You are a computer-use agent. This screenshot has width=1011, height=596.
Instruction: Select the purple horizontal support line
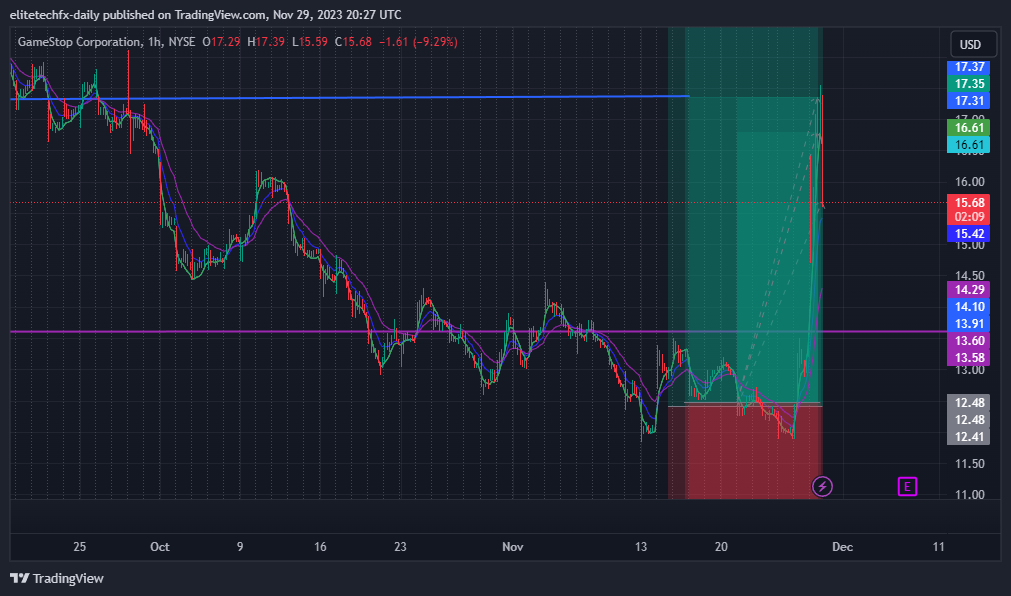click(477, 332)
